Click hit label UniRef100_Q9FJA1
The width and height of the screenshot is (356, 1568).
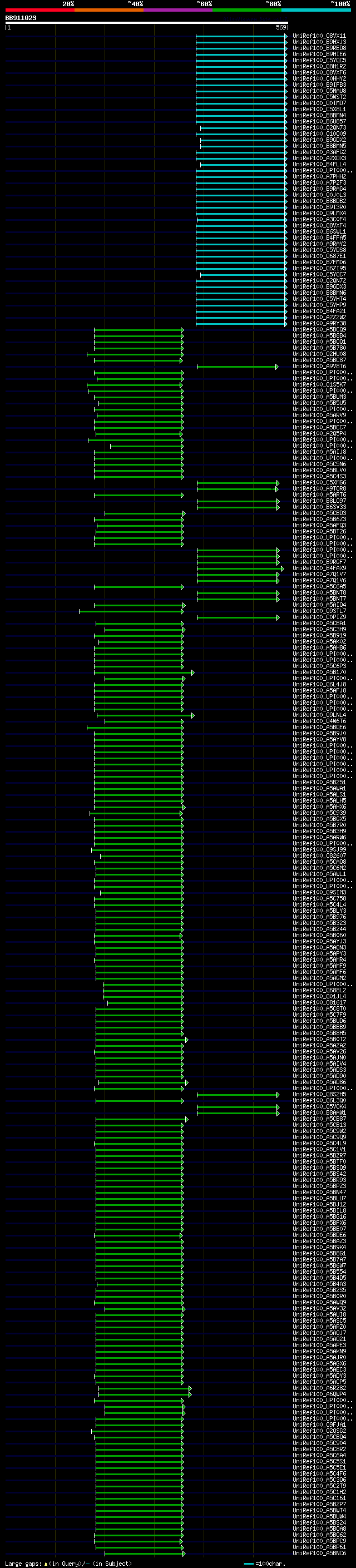(x=319, y=1424)
